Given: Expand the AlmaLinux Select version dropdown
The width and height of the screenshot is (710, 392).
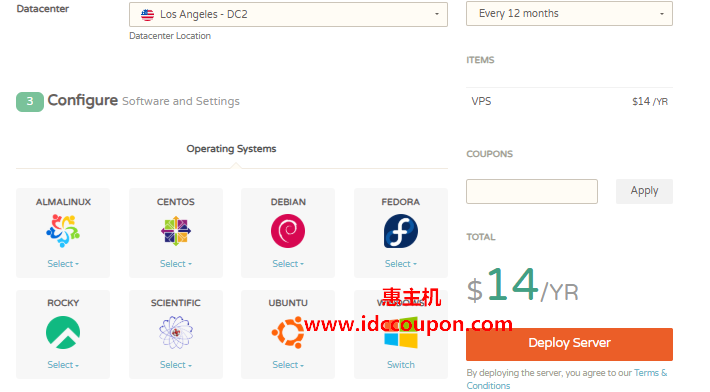Looking at the screenshot, I should click(x=63, y=264).
